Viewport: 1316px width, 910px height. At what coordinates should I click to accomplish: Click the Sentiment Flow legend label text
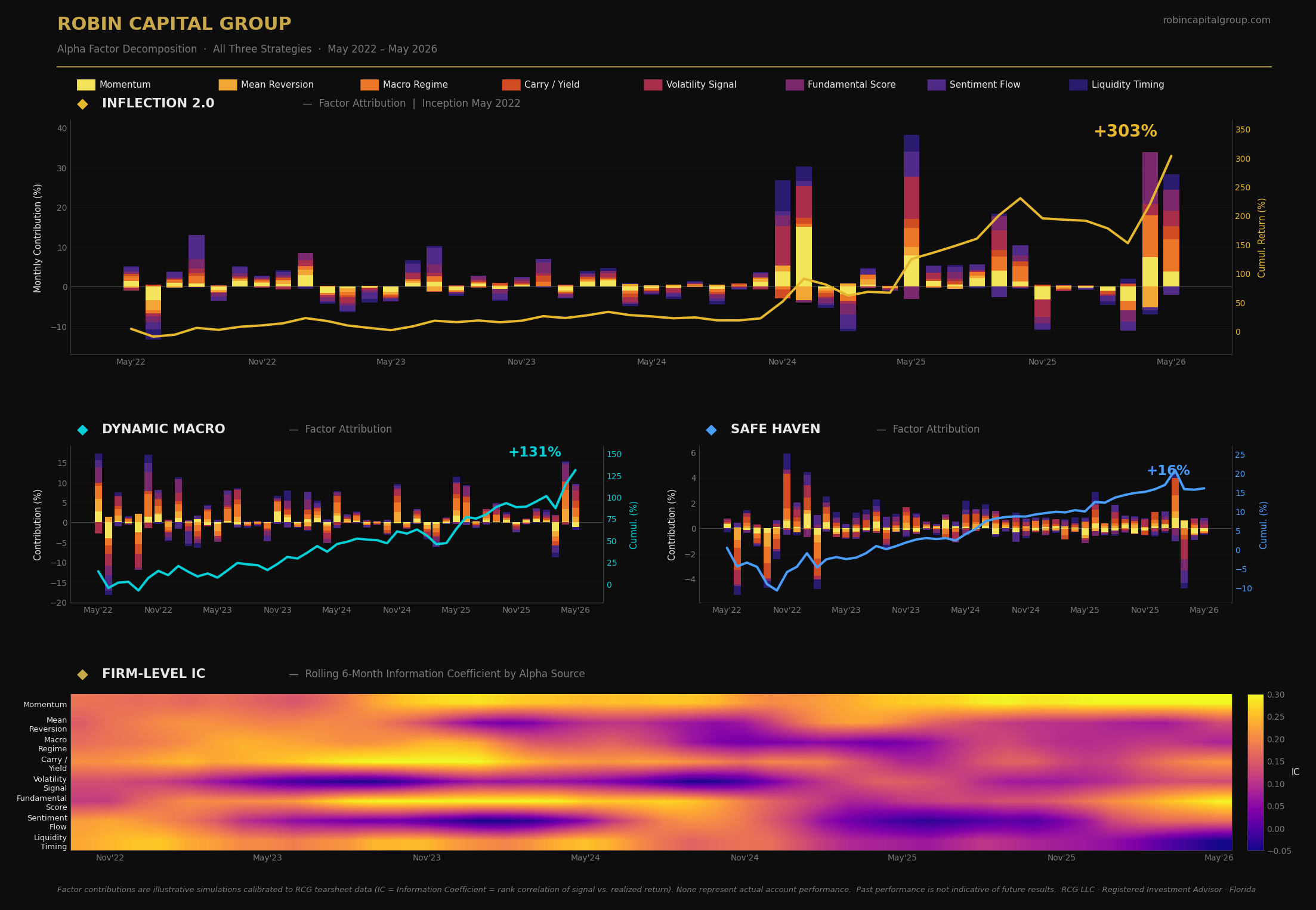click(985, 85)
